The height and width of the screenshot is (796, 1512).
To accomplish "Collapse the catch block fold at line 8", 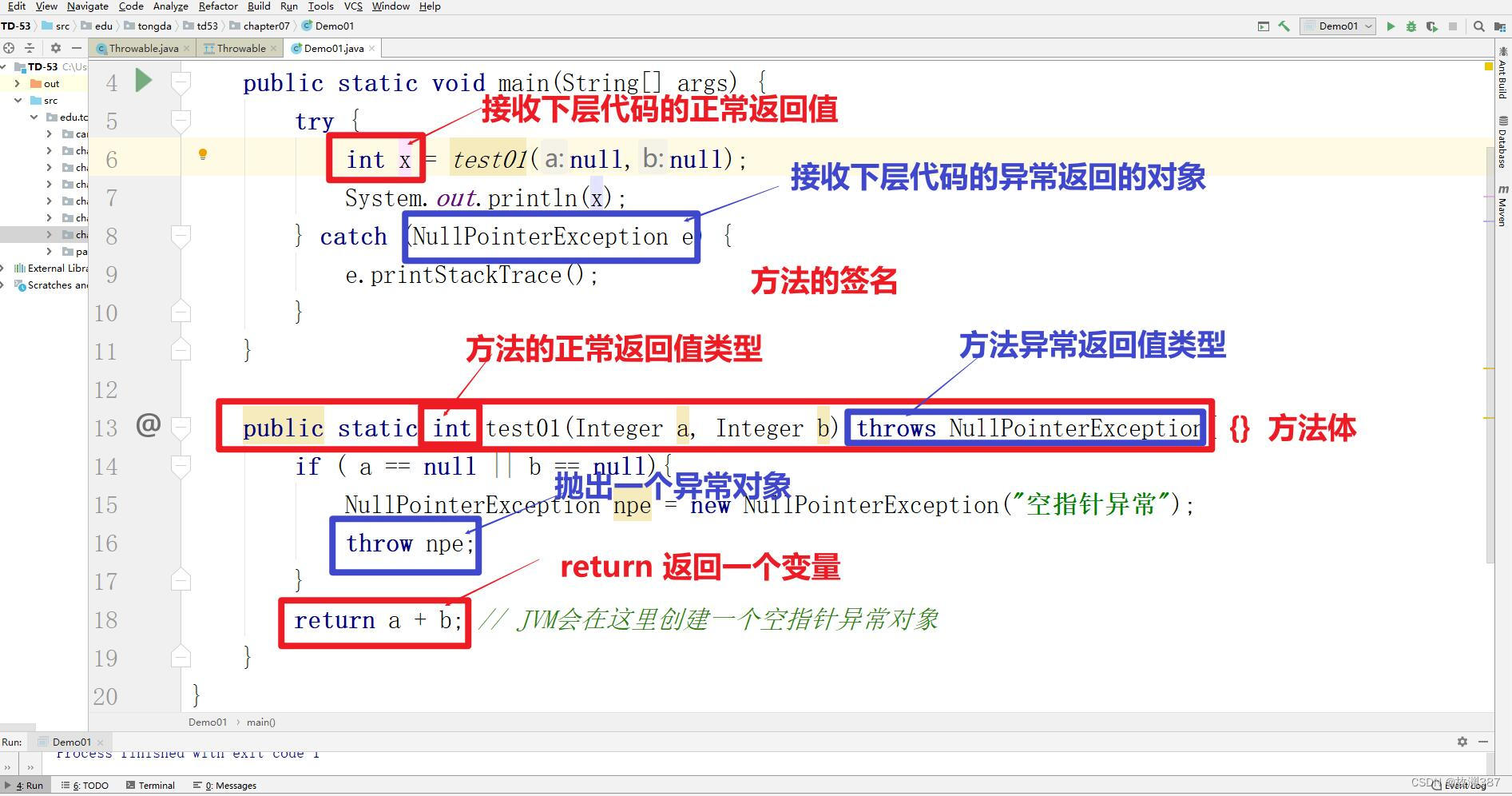I will [181, 234].
